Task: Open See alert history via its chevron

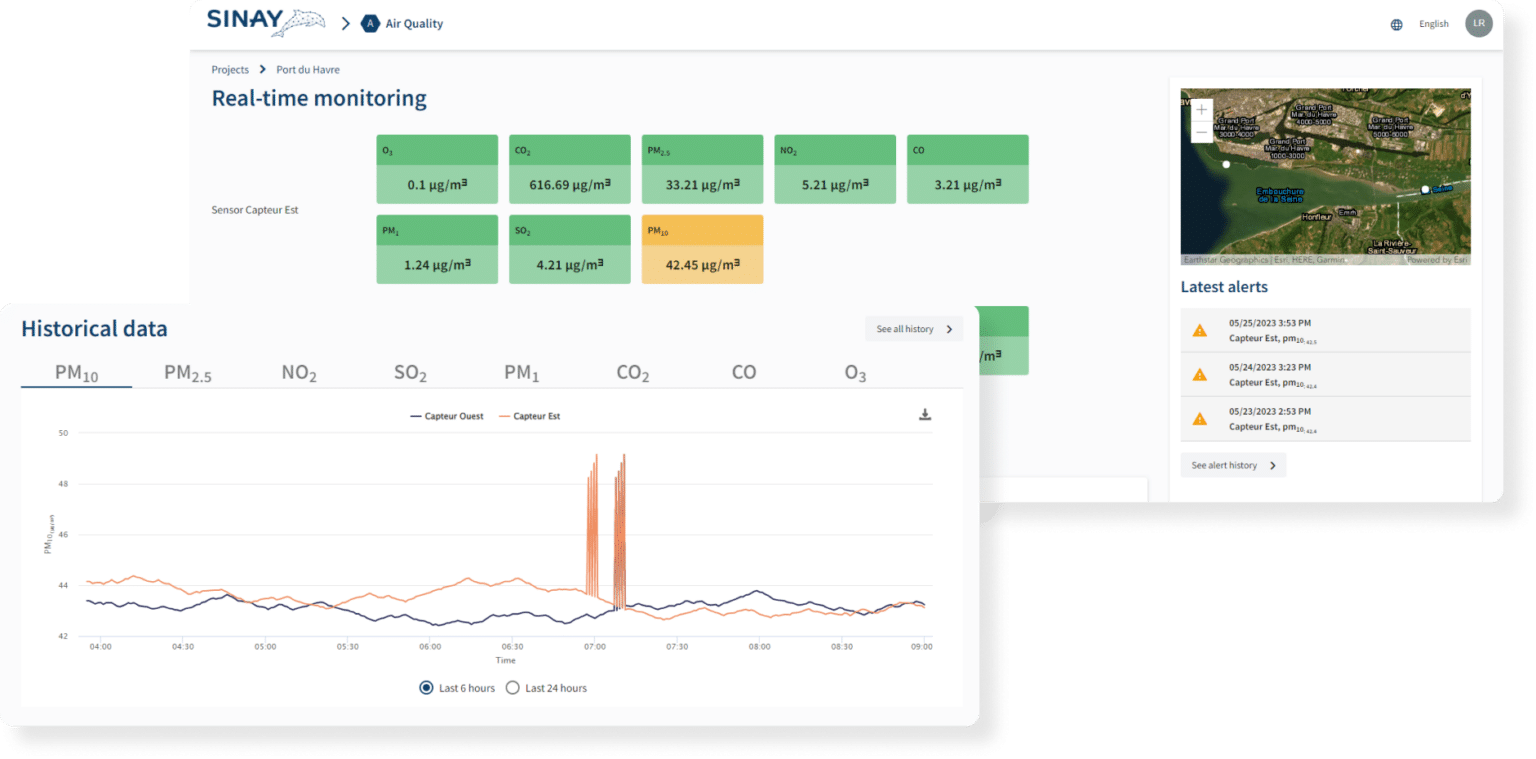Action: tap(1271, 464)
